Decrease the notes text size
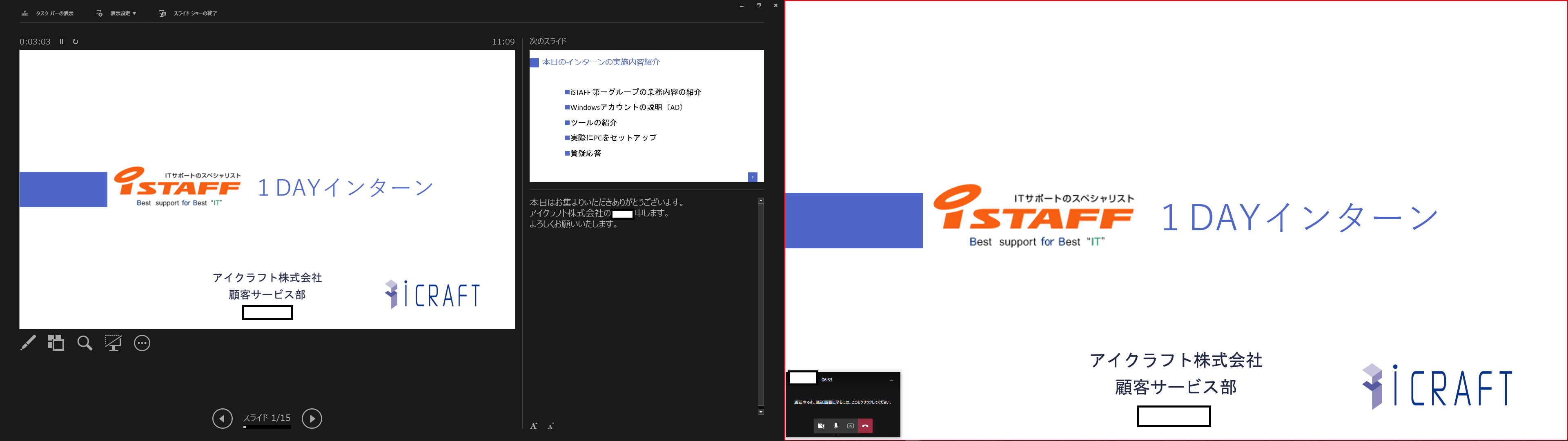This screenshot has width=1568, height=441. (551, 426)
